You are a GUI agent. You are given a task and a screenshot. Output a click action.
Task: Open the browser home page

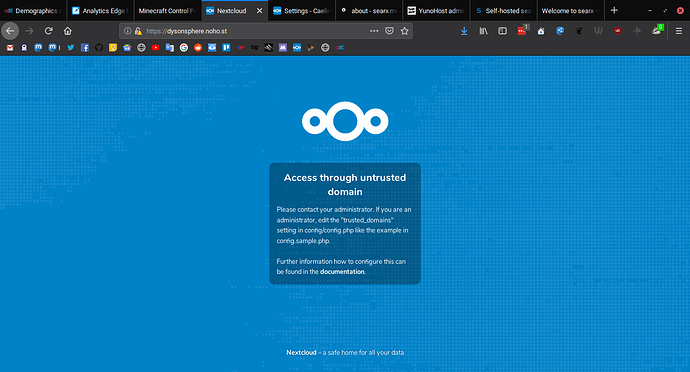[x=67, y=31]
